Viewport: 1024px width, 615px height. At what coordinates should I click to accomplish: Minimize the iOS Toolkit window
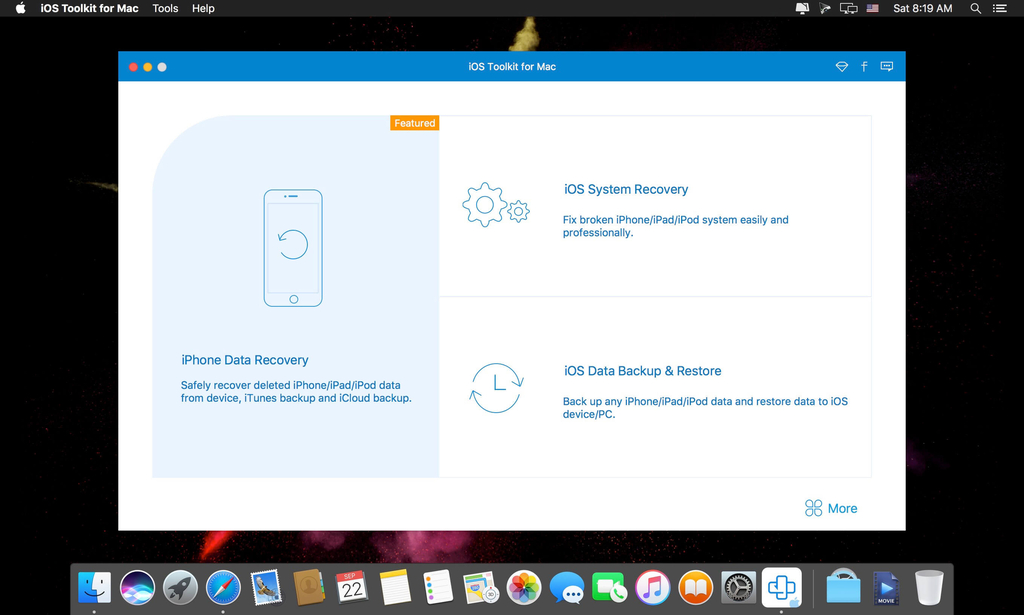(x=148, y=67)
